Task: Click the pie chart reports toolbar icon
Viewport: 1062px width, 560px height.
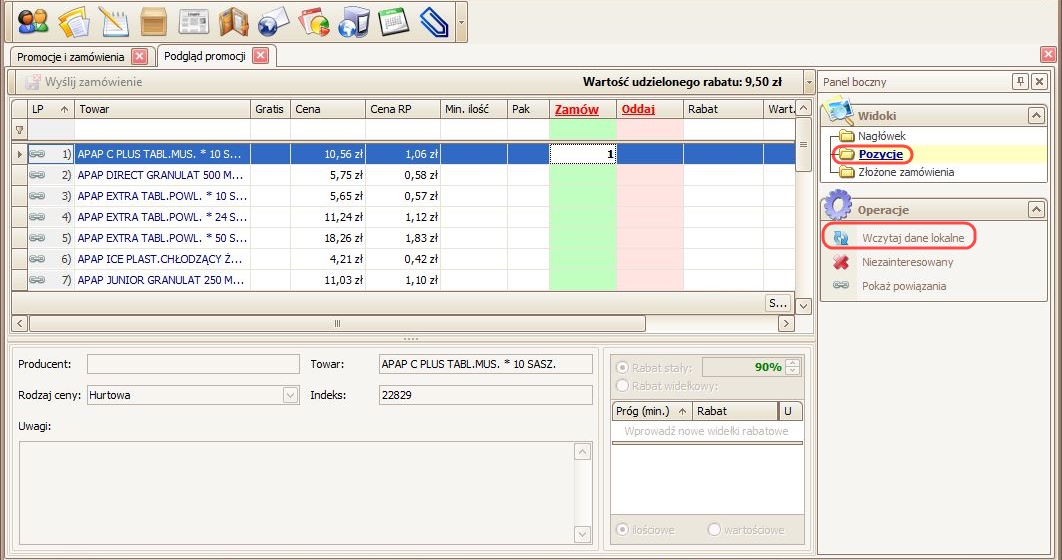Action: [x=313, y=21]
